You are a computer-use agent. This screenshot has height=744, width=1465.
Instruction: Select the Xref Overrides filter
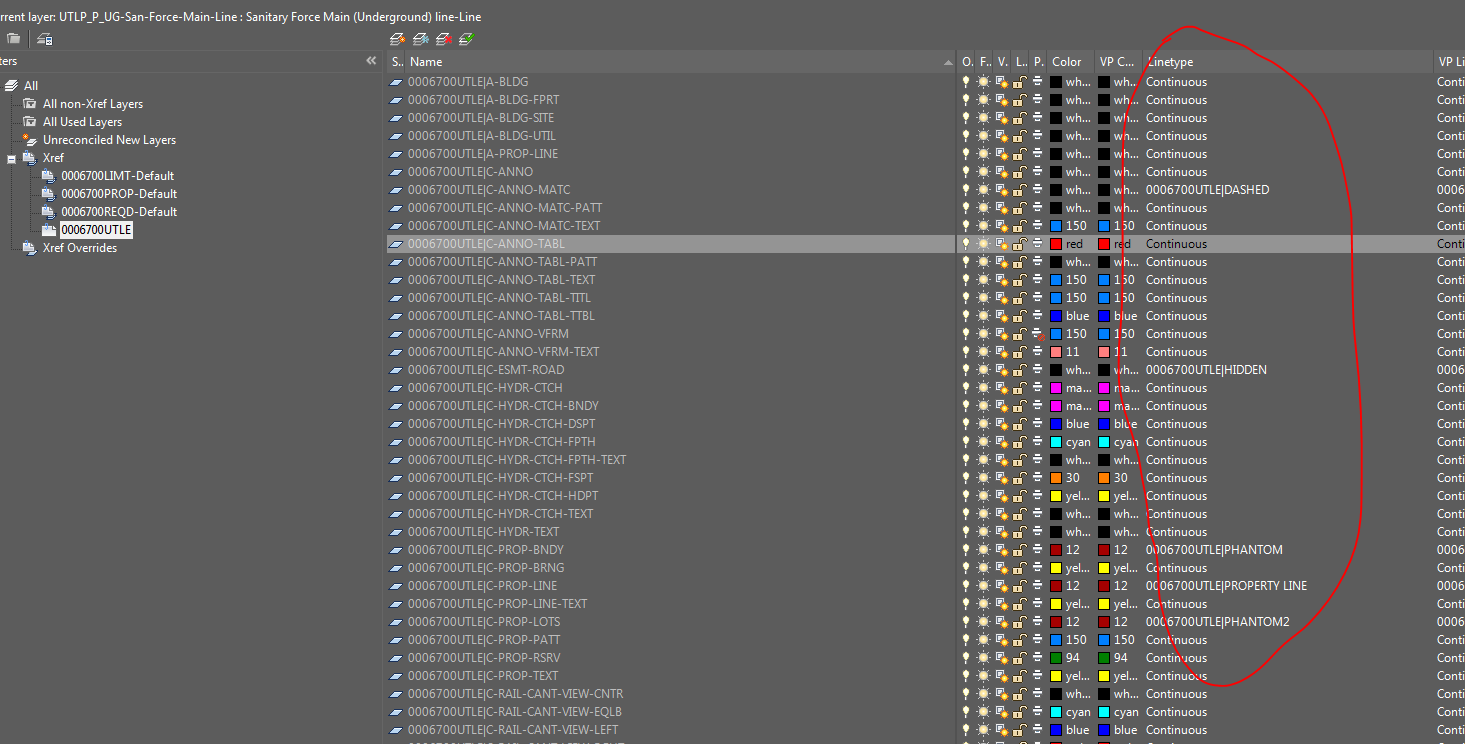click(x=80, y=248)
